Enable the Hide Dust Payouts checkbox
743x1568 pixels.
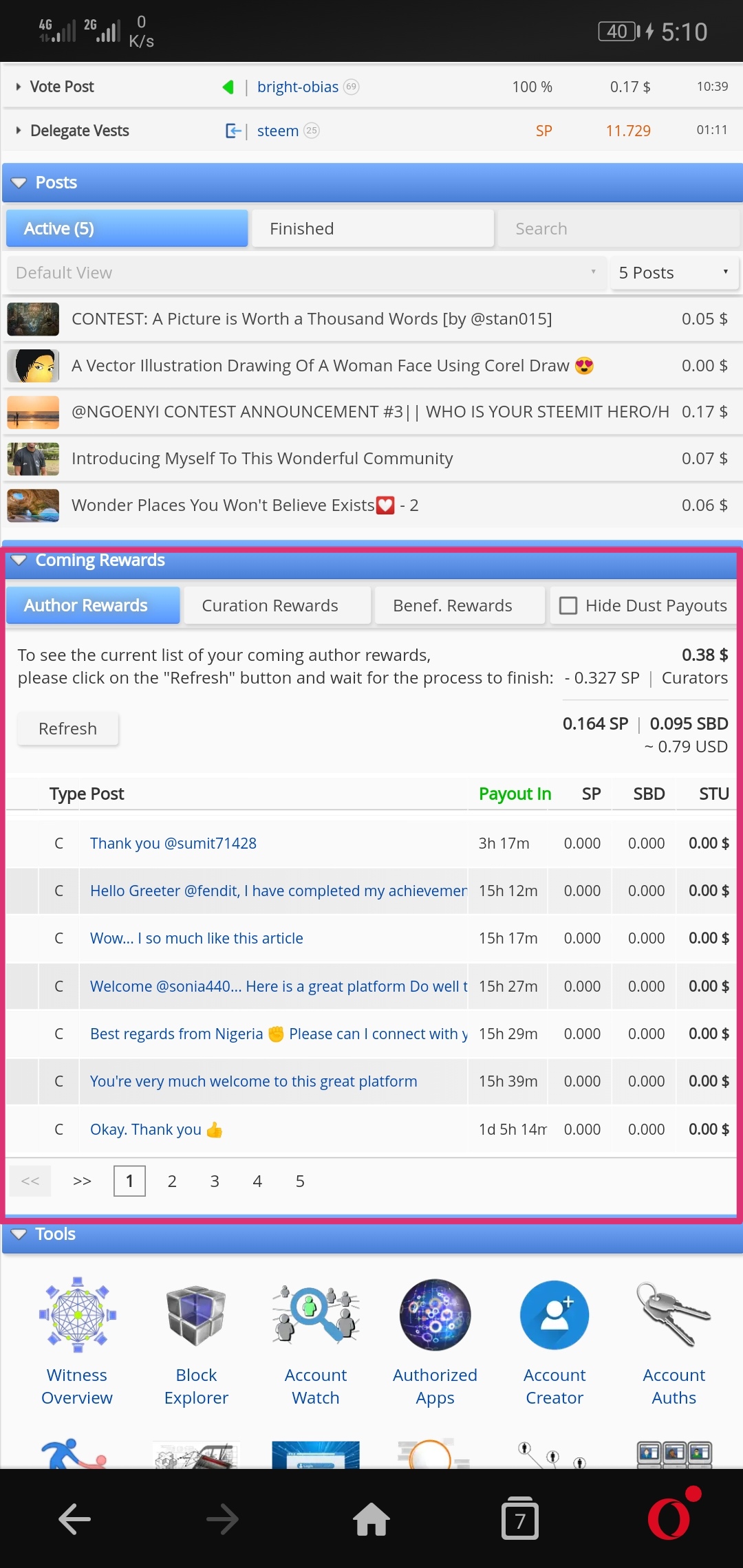pyautogui.click(x=568, y=606)
